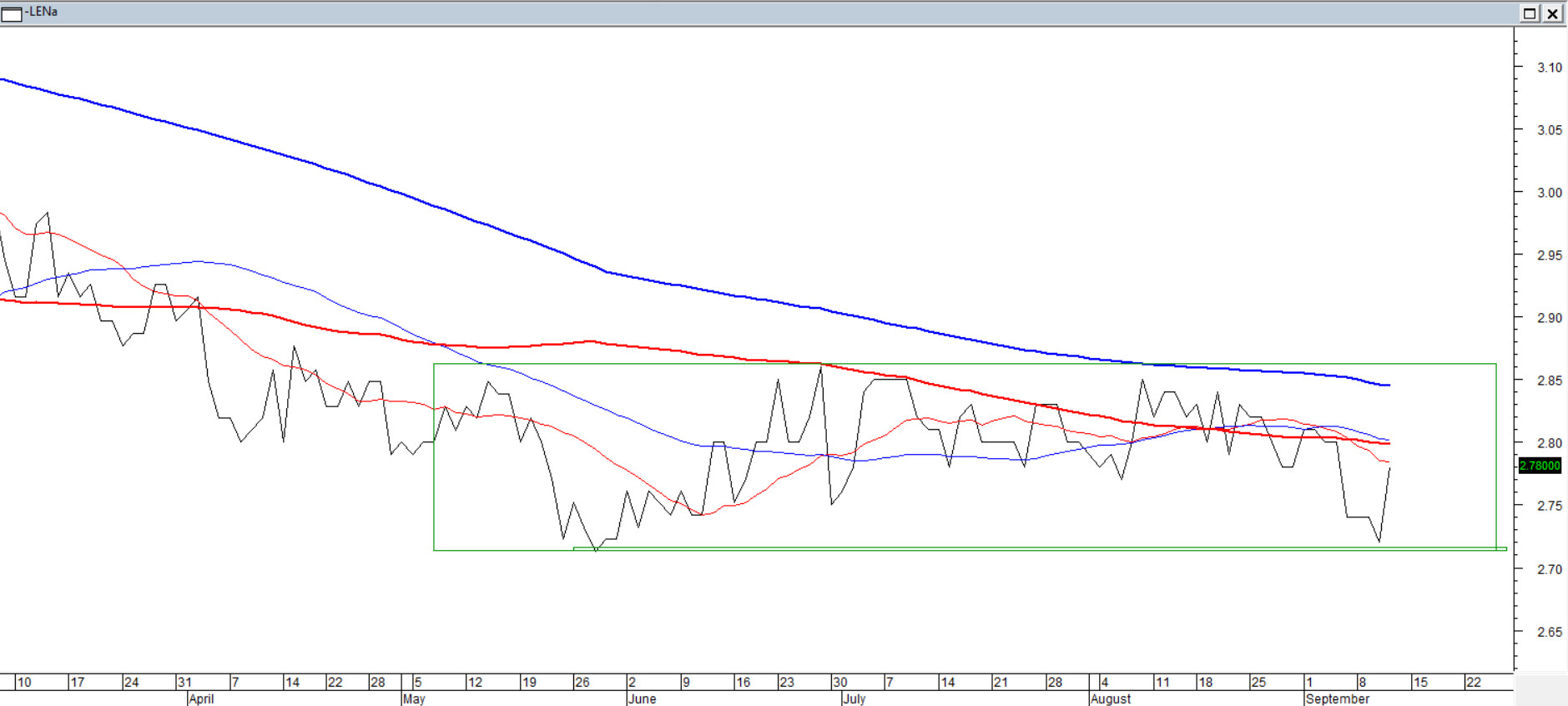
Task: Select the June month label on the timeline
Action: 642,698
